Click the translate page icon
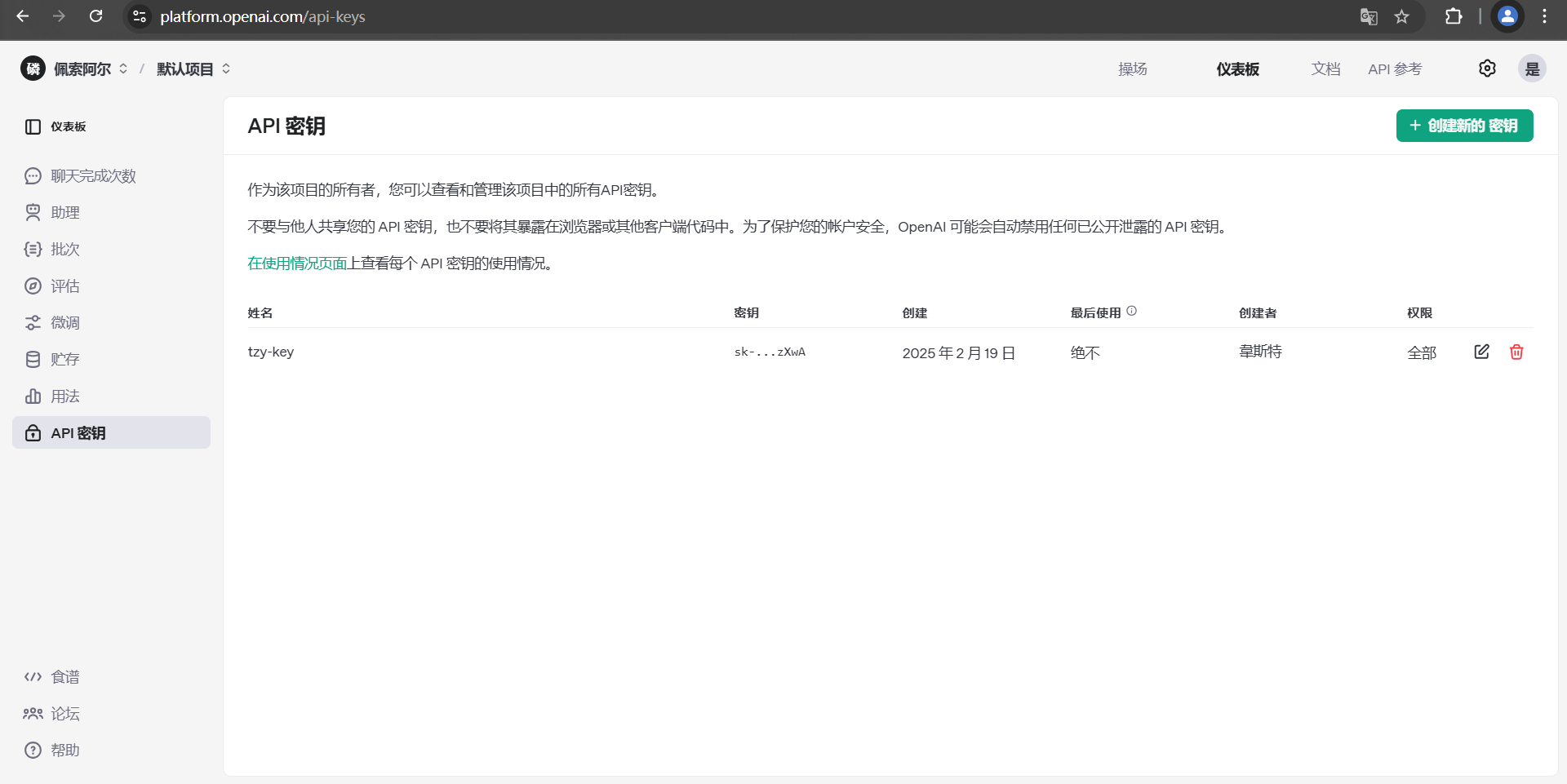This screenshot has width=1567, height=784. click(1369, 16)
